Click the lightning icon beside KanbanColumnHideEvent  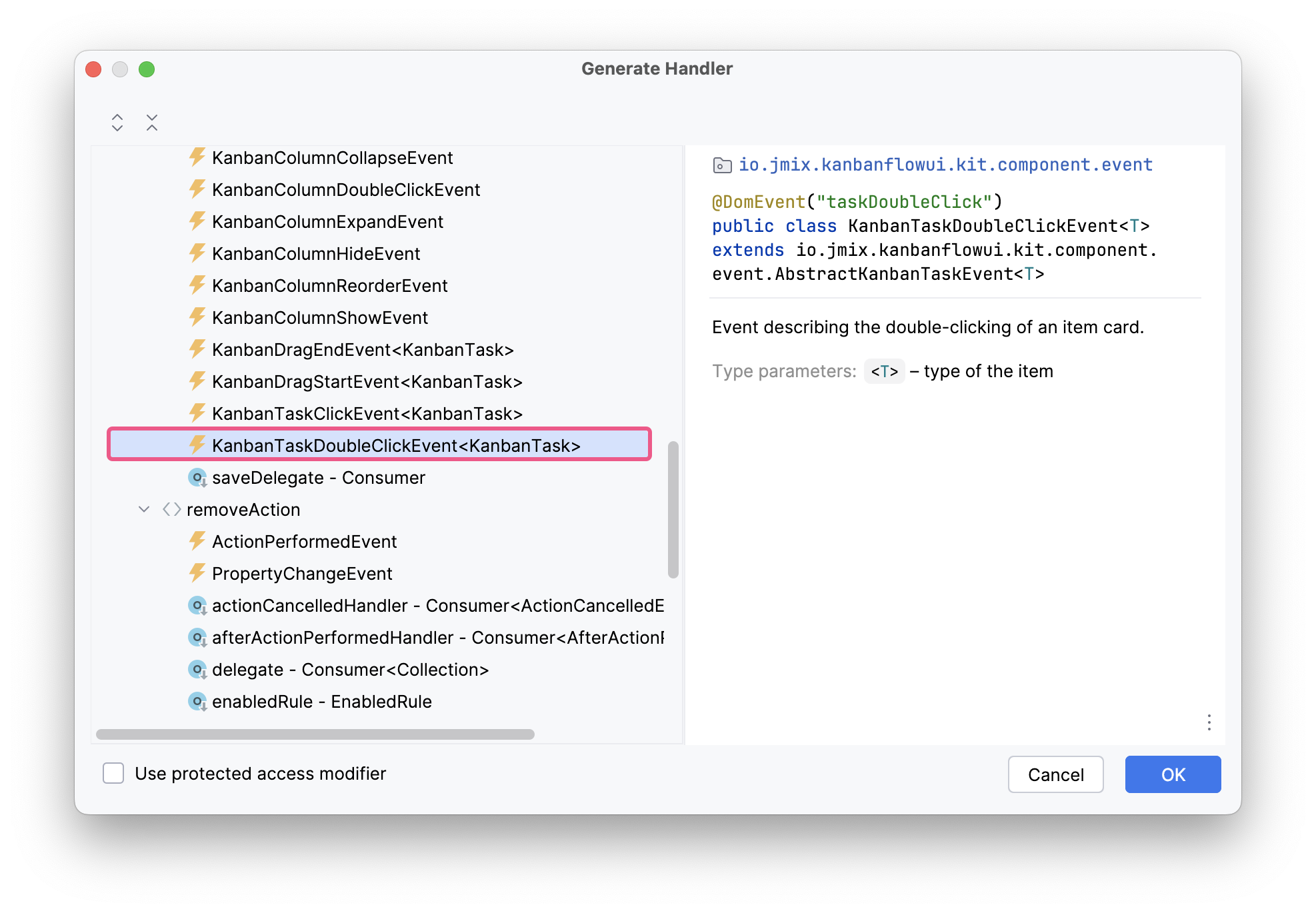[197, 253]
